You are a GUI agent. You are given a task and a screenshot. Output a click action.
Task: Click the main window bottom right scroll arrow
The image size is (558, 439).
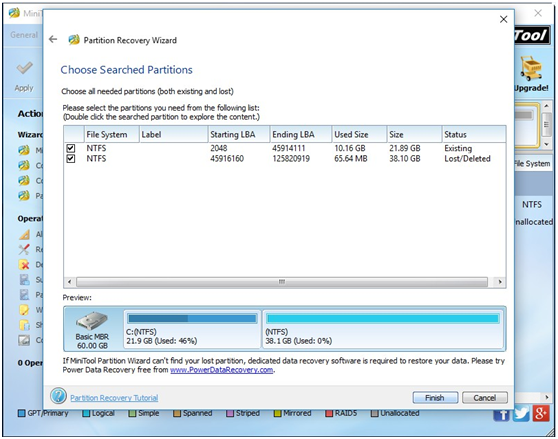point(547,397)
